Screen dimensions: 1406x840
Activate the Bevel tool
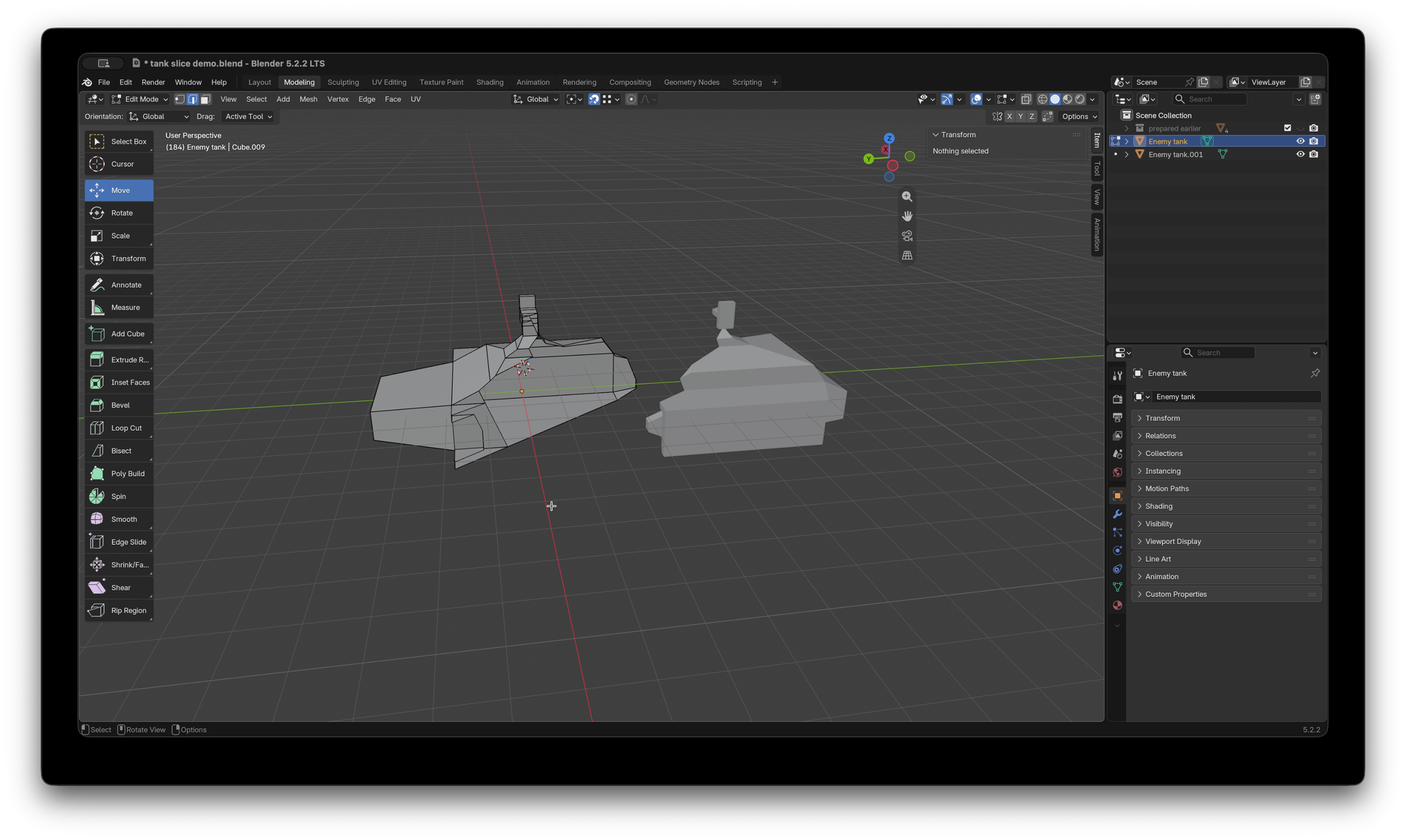(x=119, y=405)
